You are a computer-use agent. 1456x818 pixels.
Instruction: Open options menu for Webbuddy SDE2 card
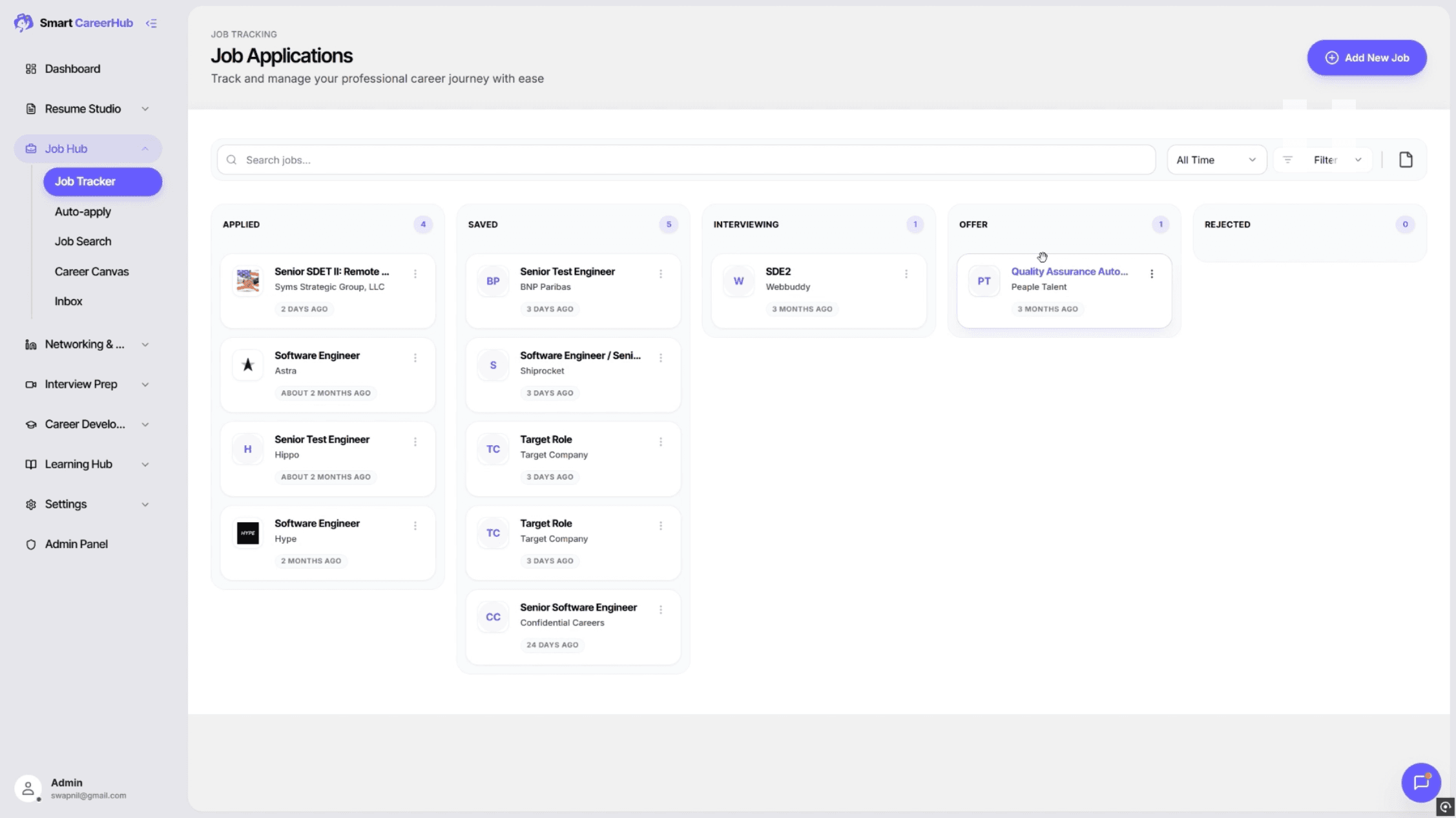click(906, 274)
